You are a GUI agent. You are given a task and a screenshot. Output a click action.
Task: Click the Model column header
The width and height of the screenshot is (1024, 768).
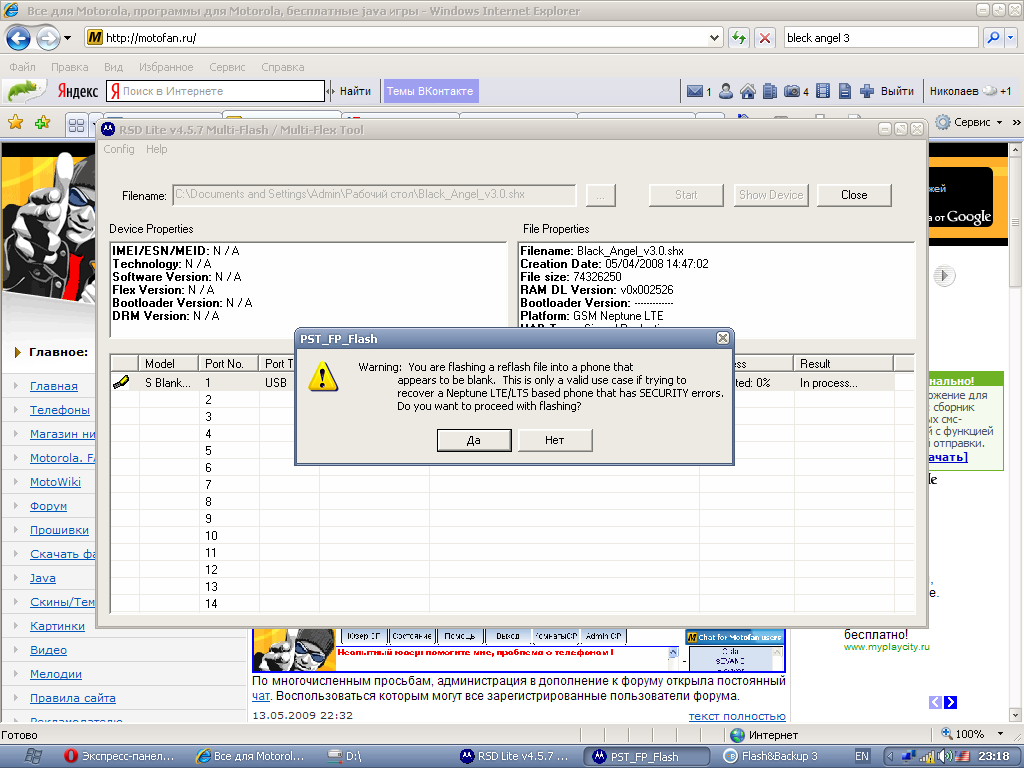coord(168,364)
